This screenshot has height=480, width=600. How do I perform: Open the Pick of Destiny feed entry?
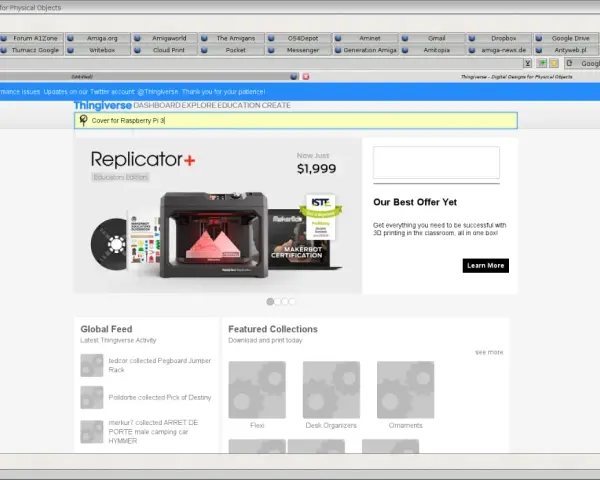160,397
